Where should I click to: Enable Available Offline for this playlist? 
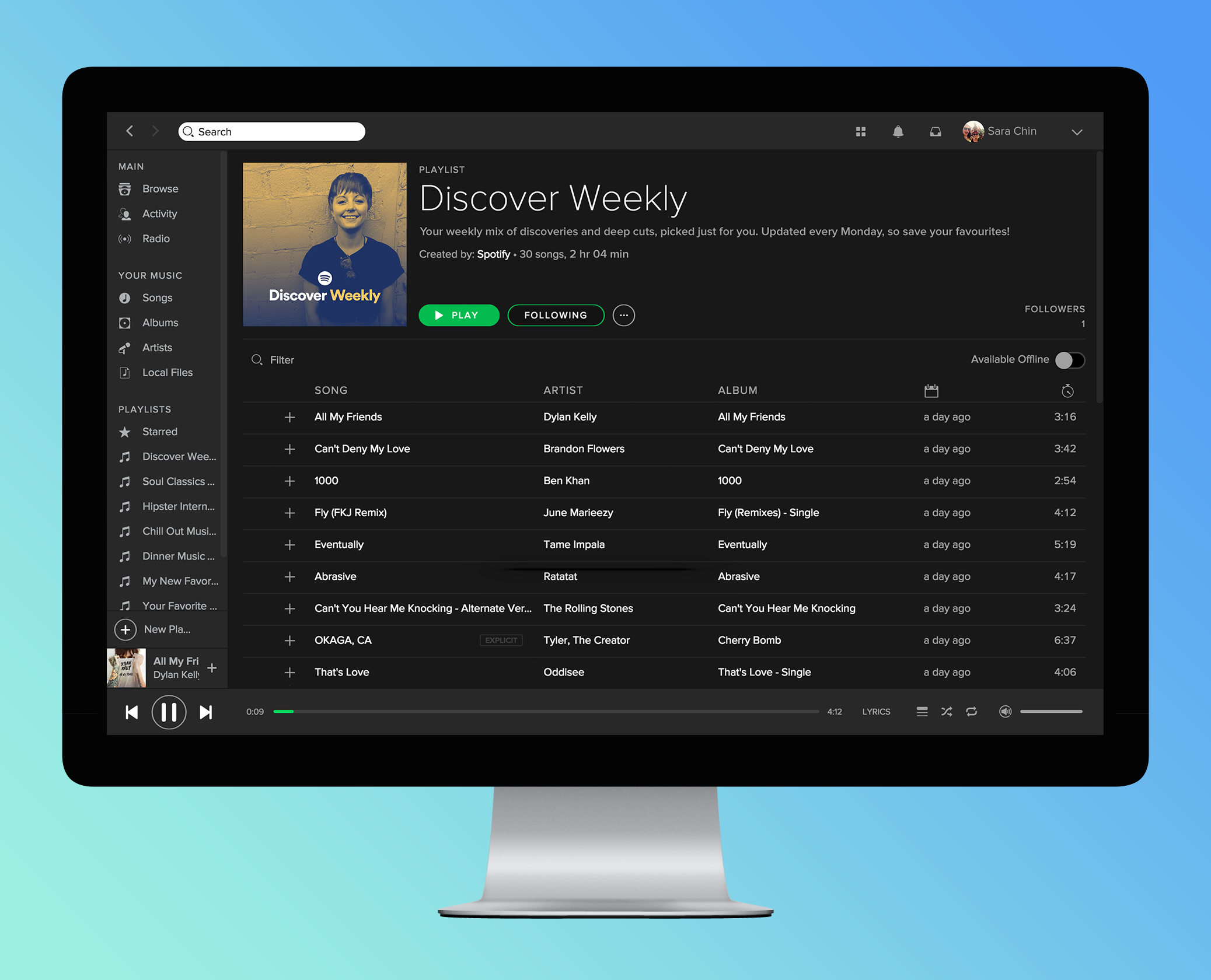pyautogui.click(x=1070, y=360)
